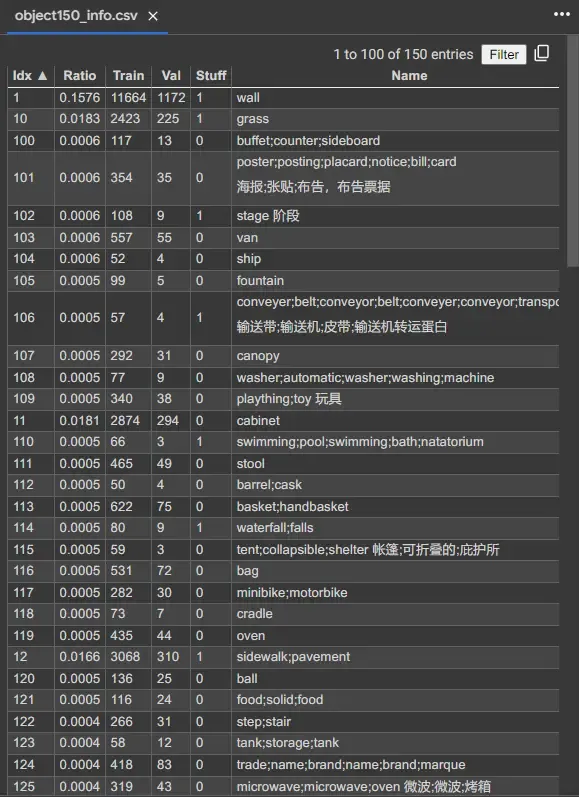The height and width of the screenshot is (797, 579).
Task: Click the '1 to 100 of 150 entries' text
Action: (x=403, y=54)
